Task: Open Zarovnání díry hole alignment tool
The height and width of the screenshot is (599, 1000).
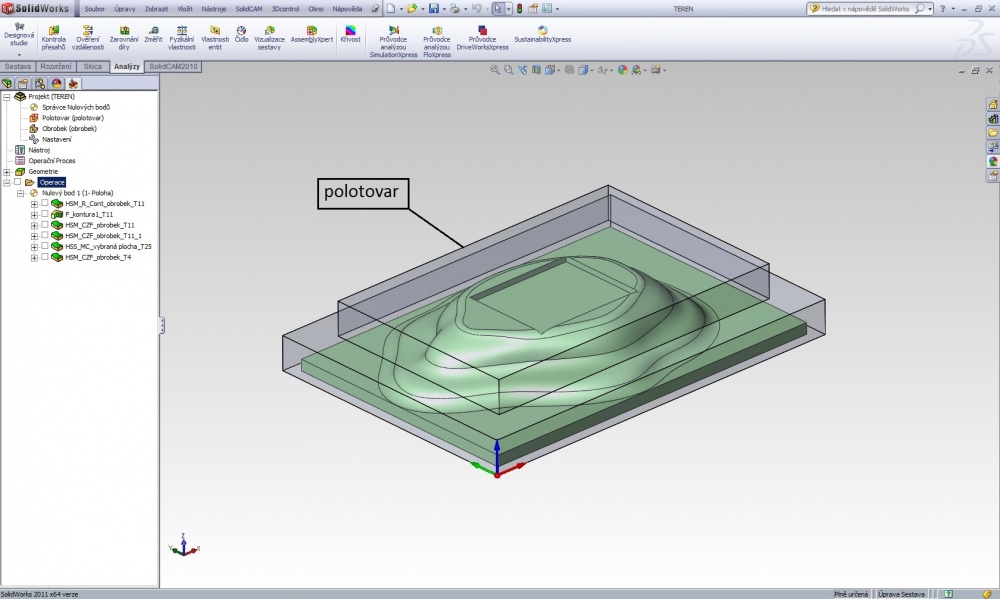Action: [x=124, y=38]
